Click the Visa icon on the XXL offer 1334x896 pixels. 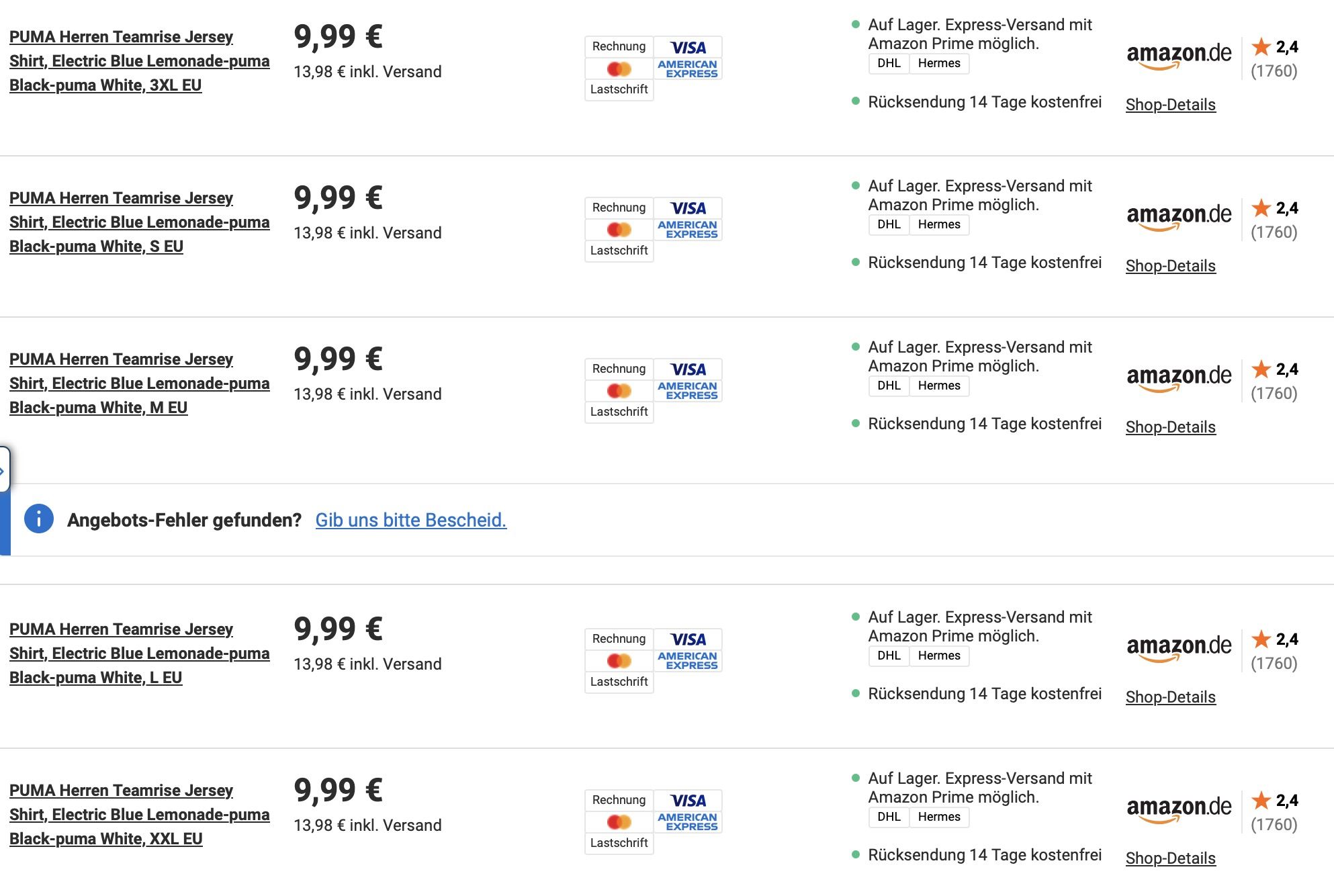coord(689,801)
